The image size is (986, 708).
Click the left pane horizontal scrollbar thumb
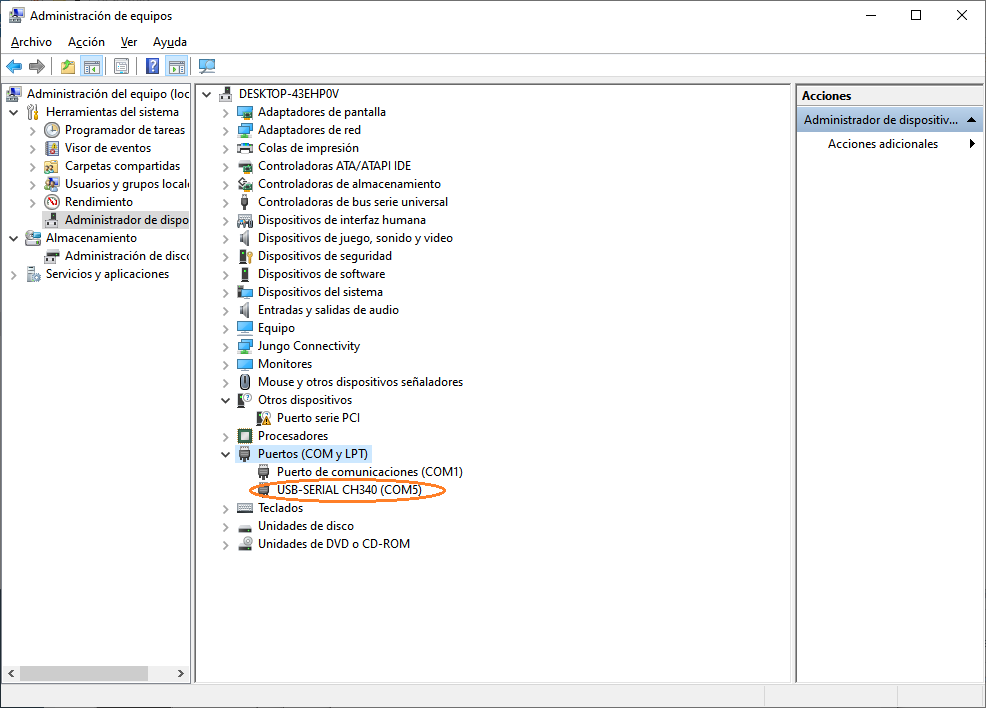(x=84, y=673)
